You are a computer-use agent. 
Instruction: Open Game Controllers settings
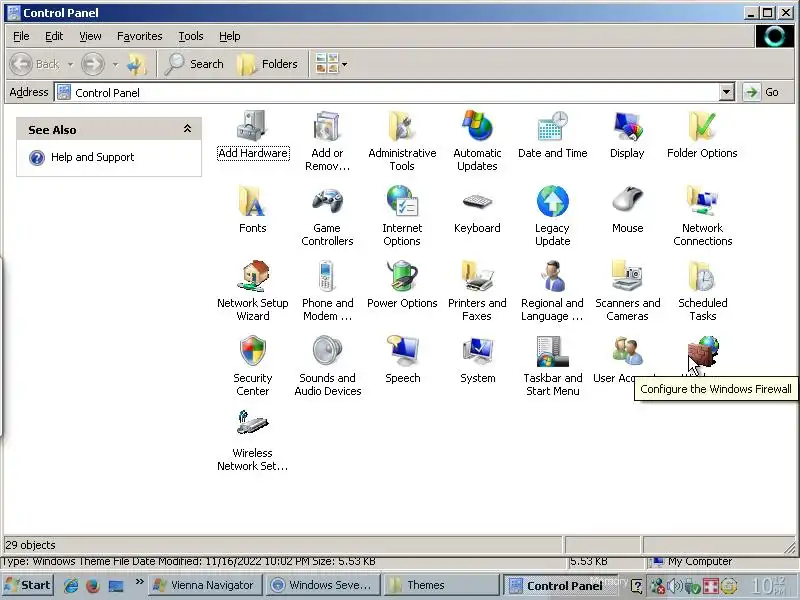coord(327,215)
